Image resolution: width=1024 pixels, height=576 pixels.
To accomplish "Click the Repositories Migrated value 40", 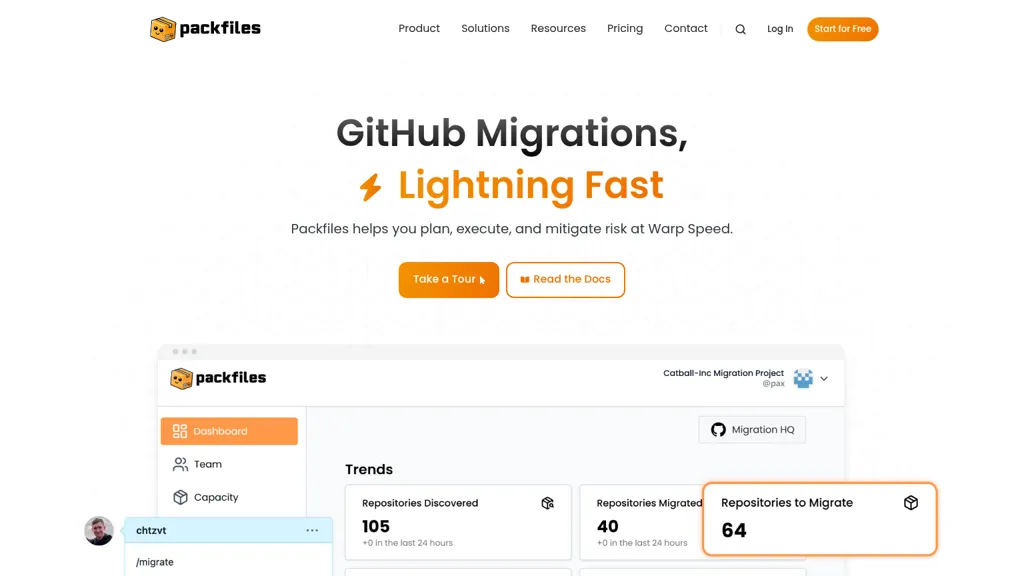I will [x=607, y=526].
